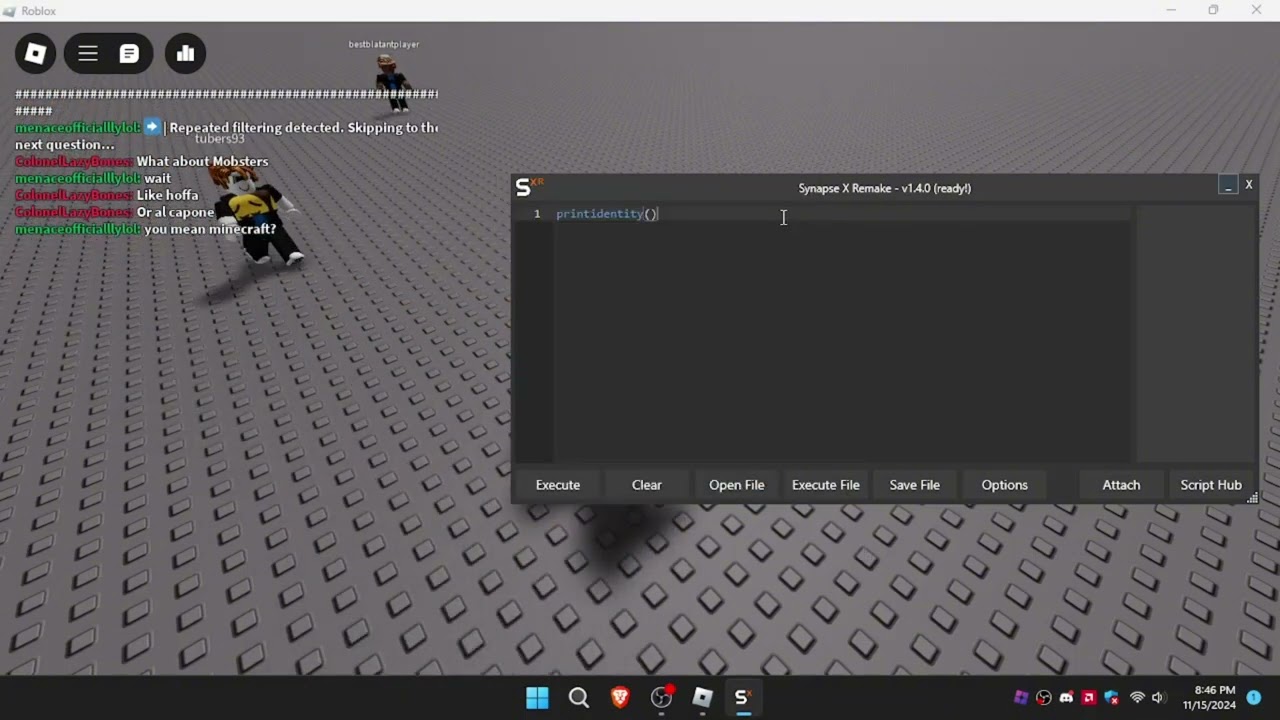1280x720 pixels.
Task: Open the Script Hub
Action: point(1211,485)
